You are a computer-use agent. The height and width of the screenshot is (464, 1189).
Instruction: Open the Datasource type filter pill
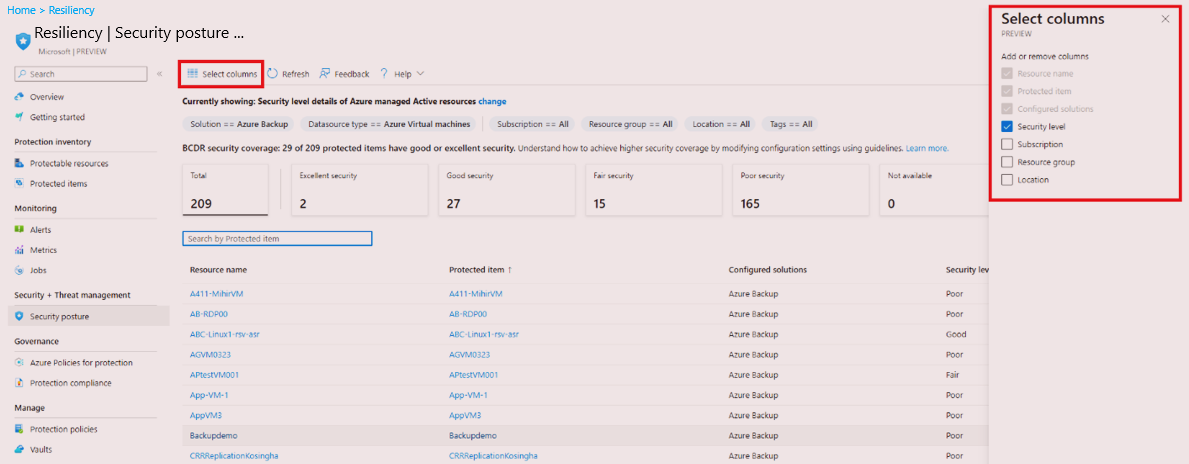pos(390,124)
